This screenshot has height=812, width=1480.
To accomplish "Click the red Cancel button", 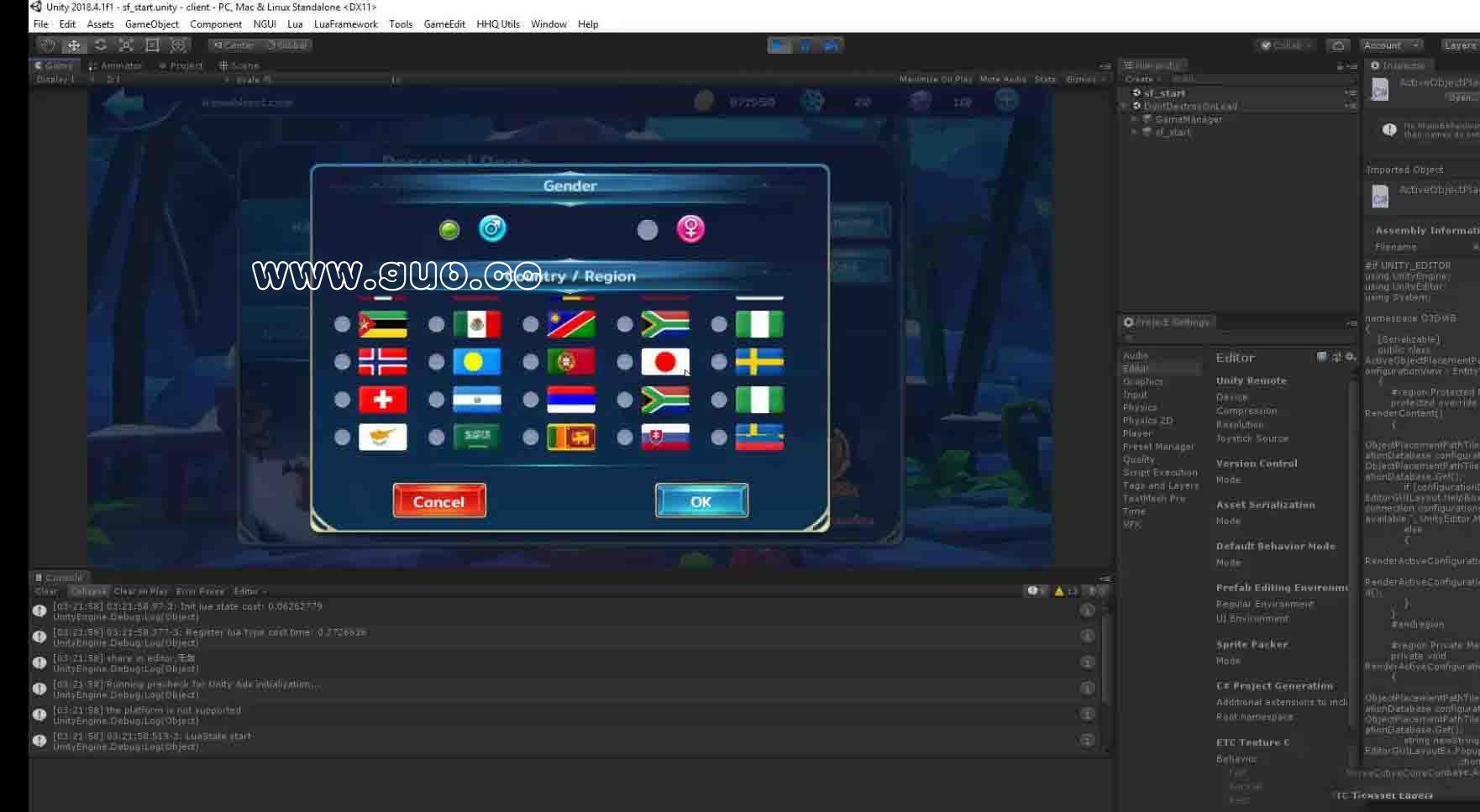I will coord(439,501).
